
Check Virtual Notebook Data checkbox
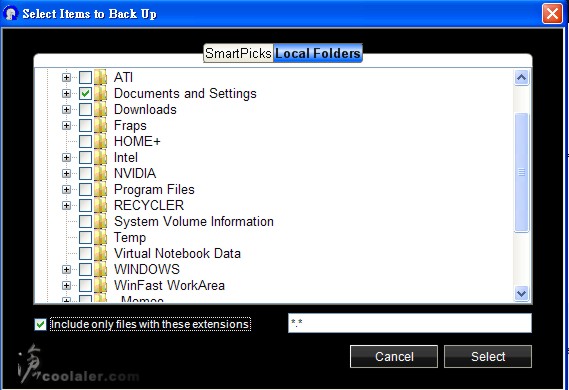[85, 253]
